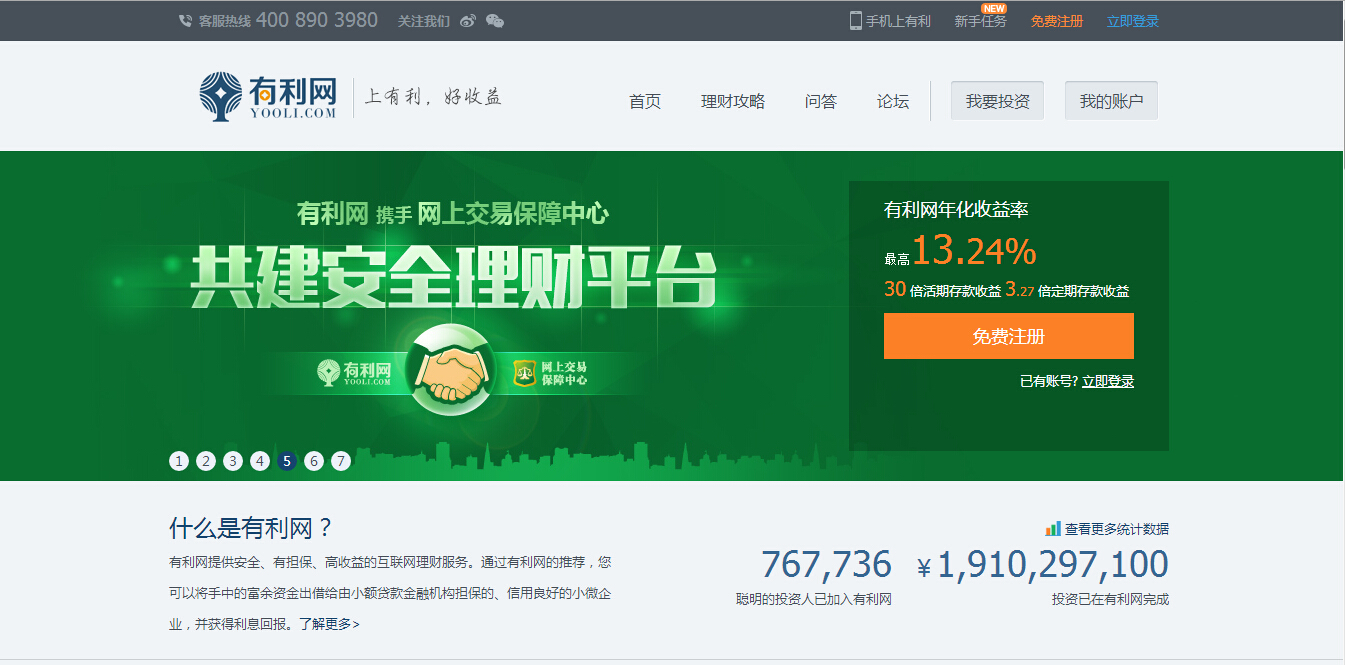Image resolution: width=1345 pixels, height=665 pixels.
Task: Click 立即登录 in top bar
Action: [x=1133, y=21]
